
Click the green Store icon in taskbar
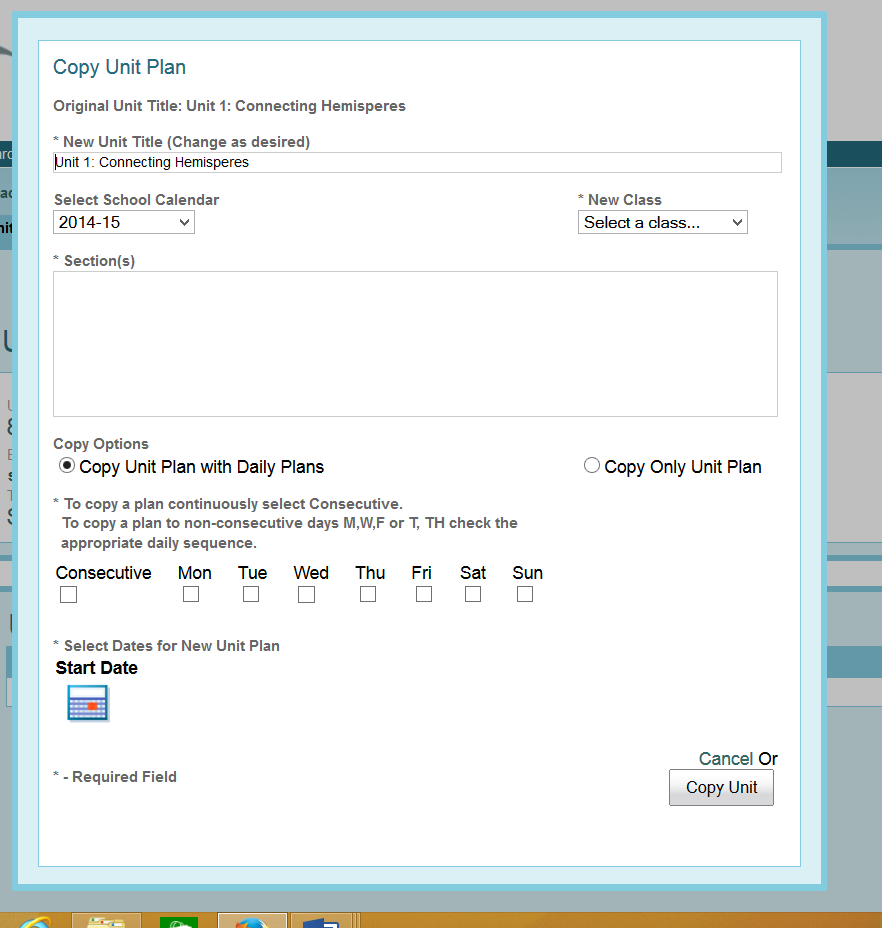click(x=179, y=921)
